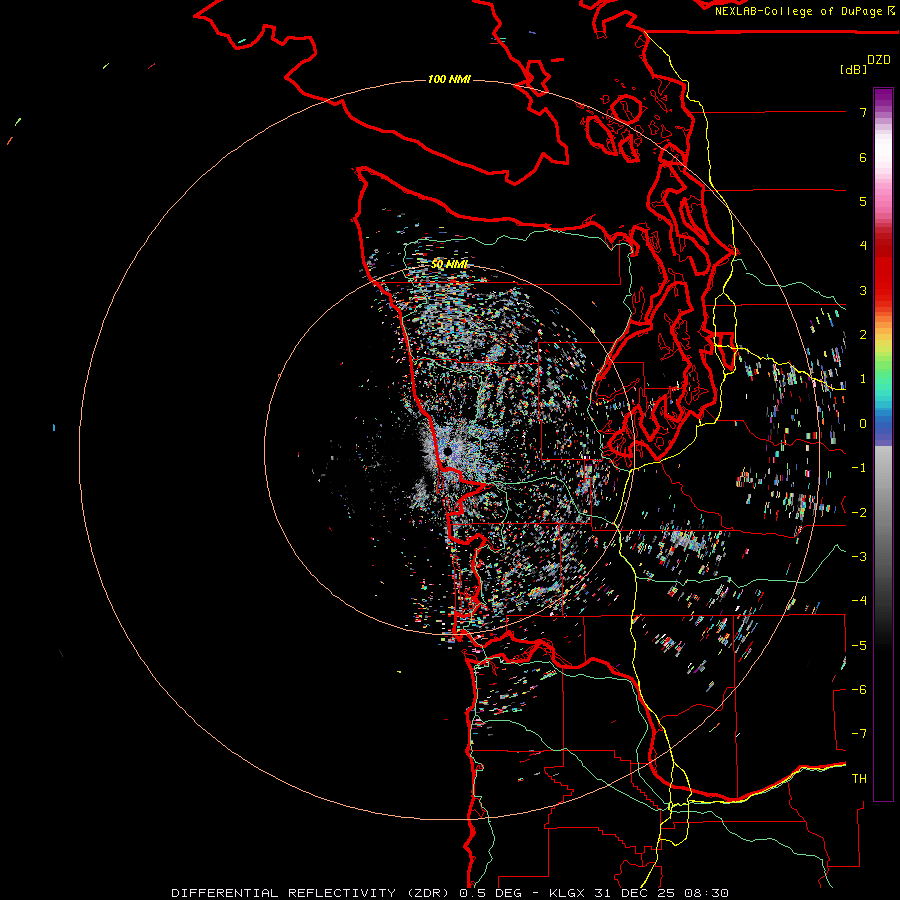Click the NEXLAB-College of DuPage watermark text
Screen dimensions: 900x900
[800, 11]
